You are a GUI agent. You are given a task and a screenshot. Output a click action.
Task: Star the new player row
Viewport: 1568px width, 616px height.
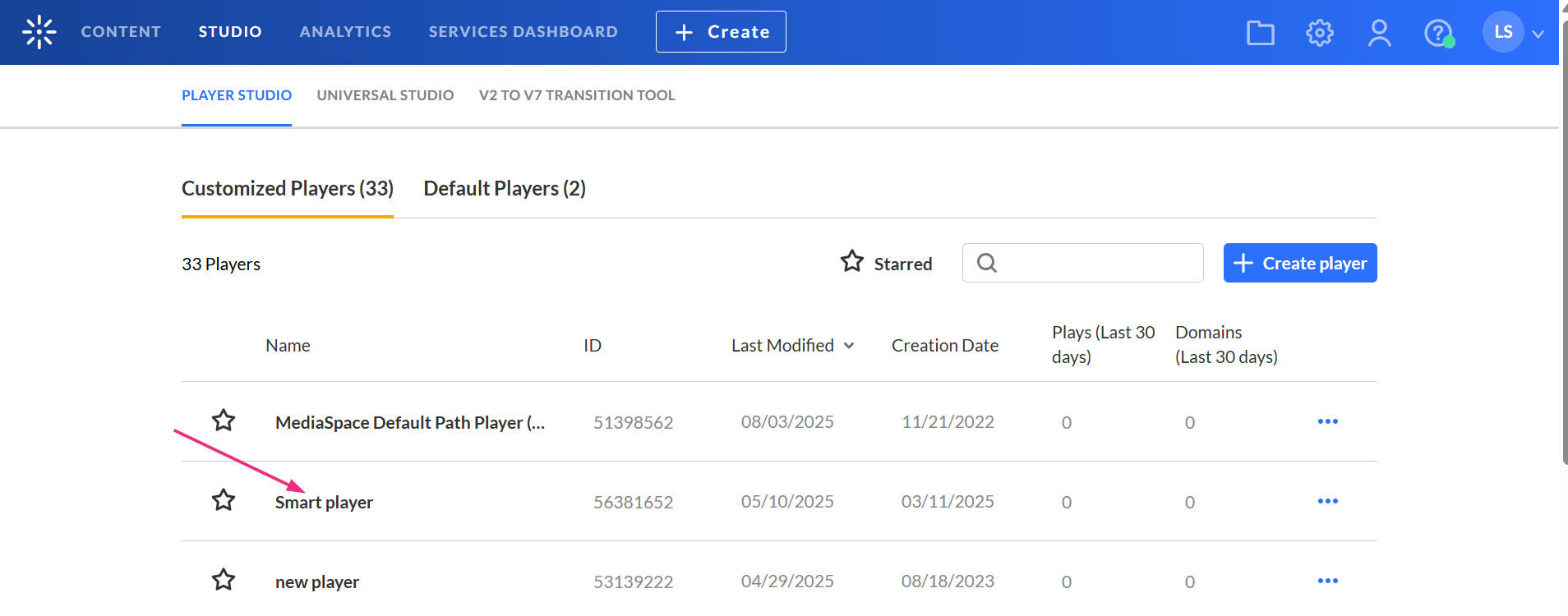pyautogui.click(x=224, y=580)
